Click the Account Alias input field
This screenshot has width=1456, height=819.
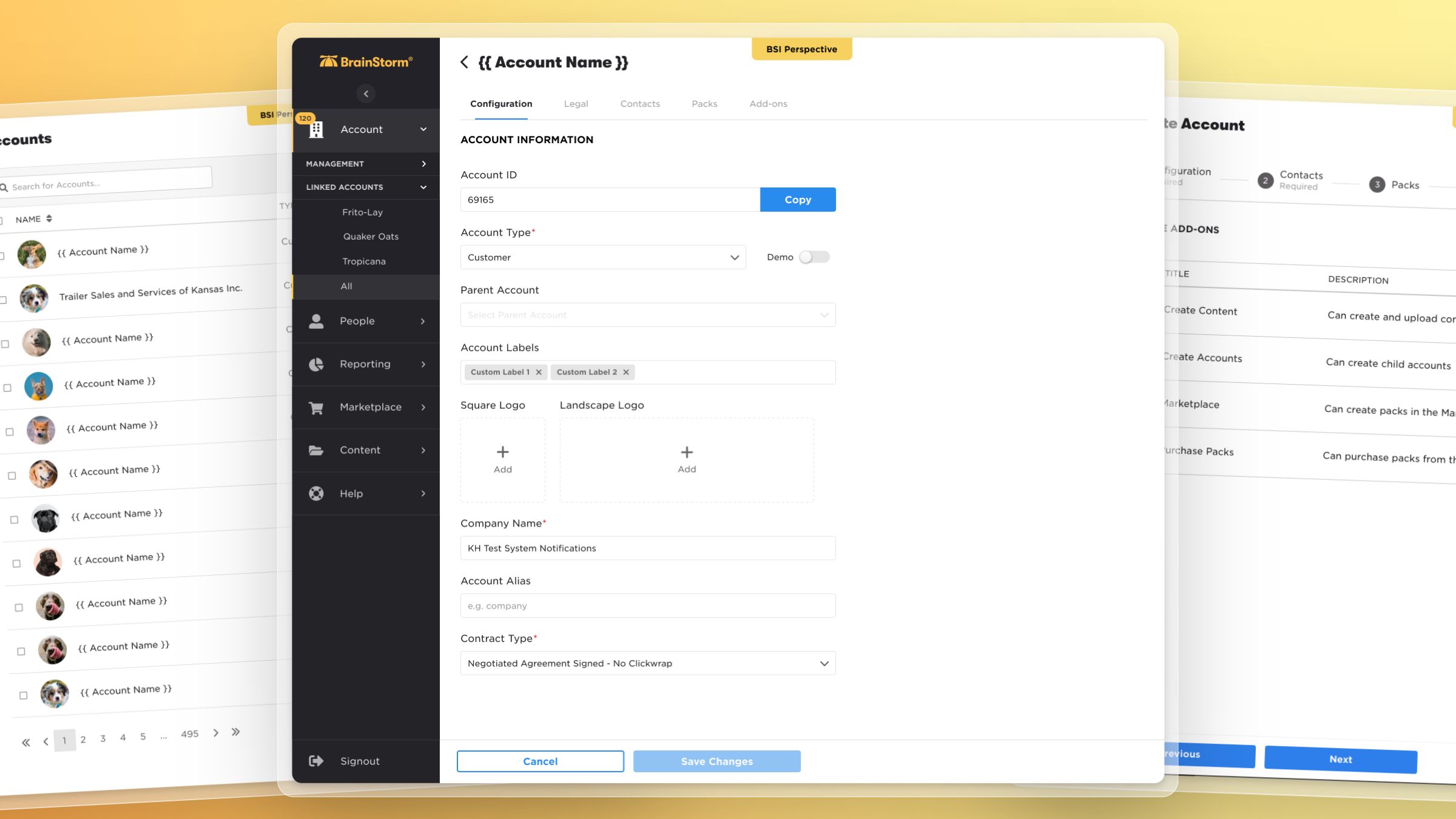pyautogui.click(x=647, y=606)
